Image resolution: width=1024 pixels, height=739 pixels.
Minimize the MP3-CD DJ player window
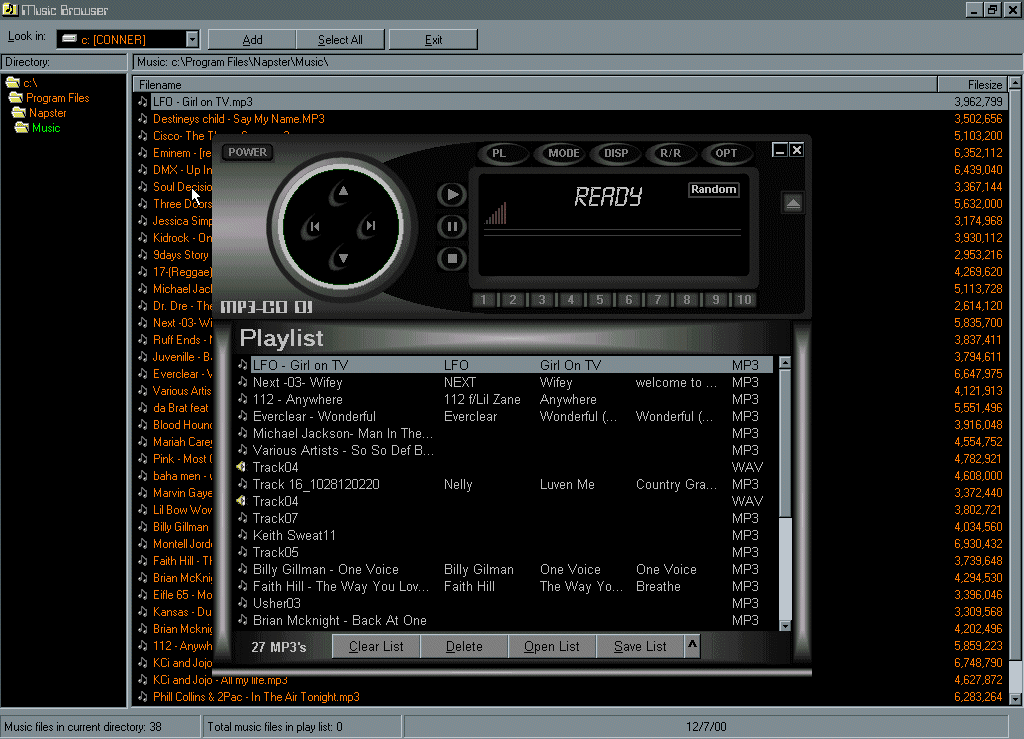pos(779,150)
